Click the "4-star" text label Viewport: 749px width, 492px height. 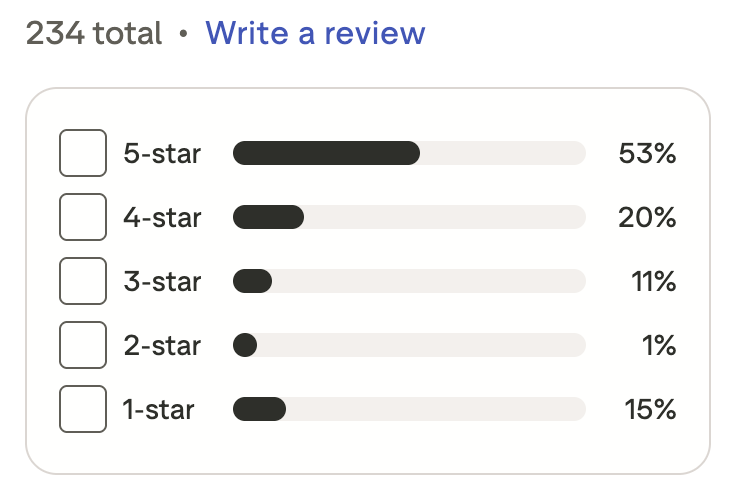162,217
